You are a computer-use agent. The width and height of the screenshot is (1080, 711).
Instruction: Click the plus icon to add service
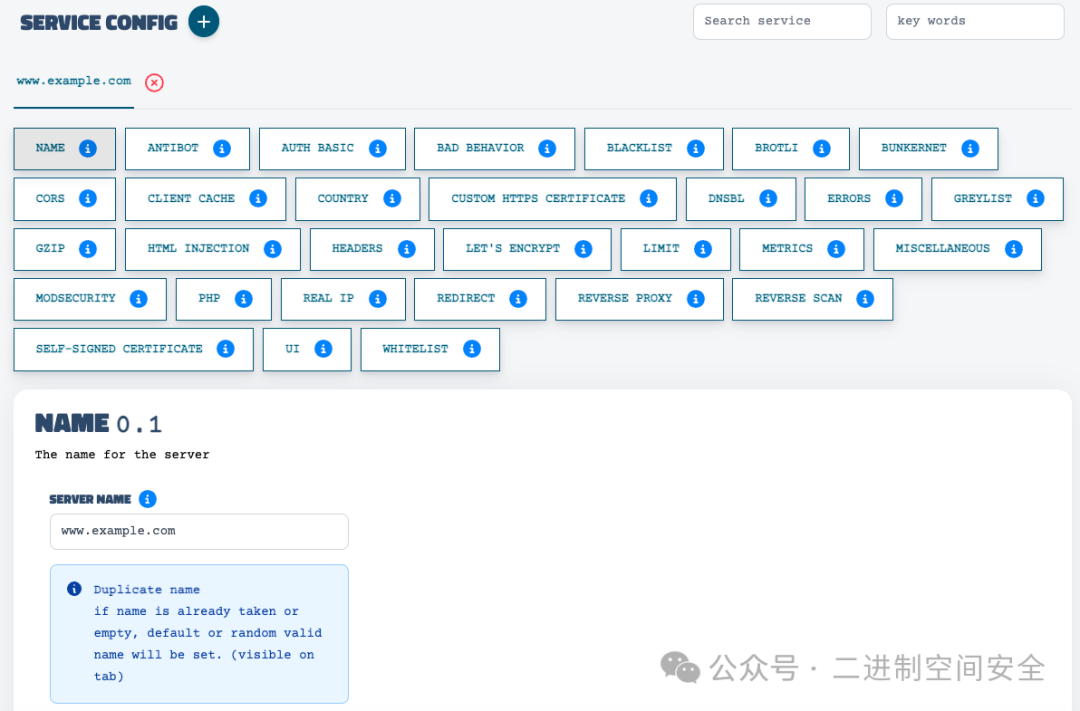204,21
